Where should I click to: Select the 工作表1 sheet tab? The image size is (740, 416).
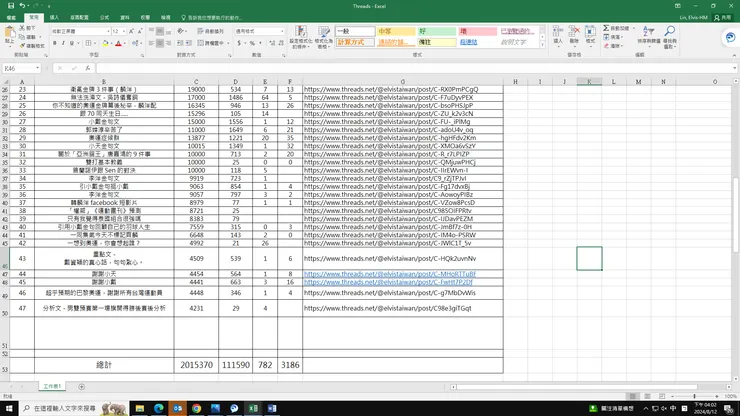[52, 386]
